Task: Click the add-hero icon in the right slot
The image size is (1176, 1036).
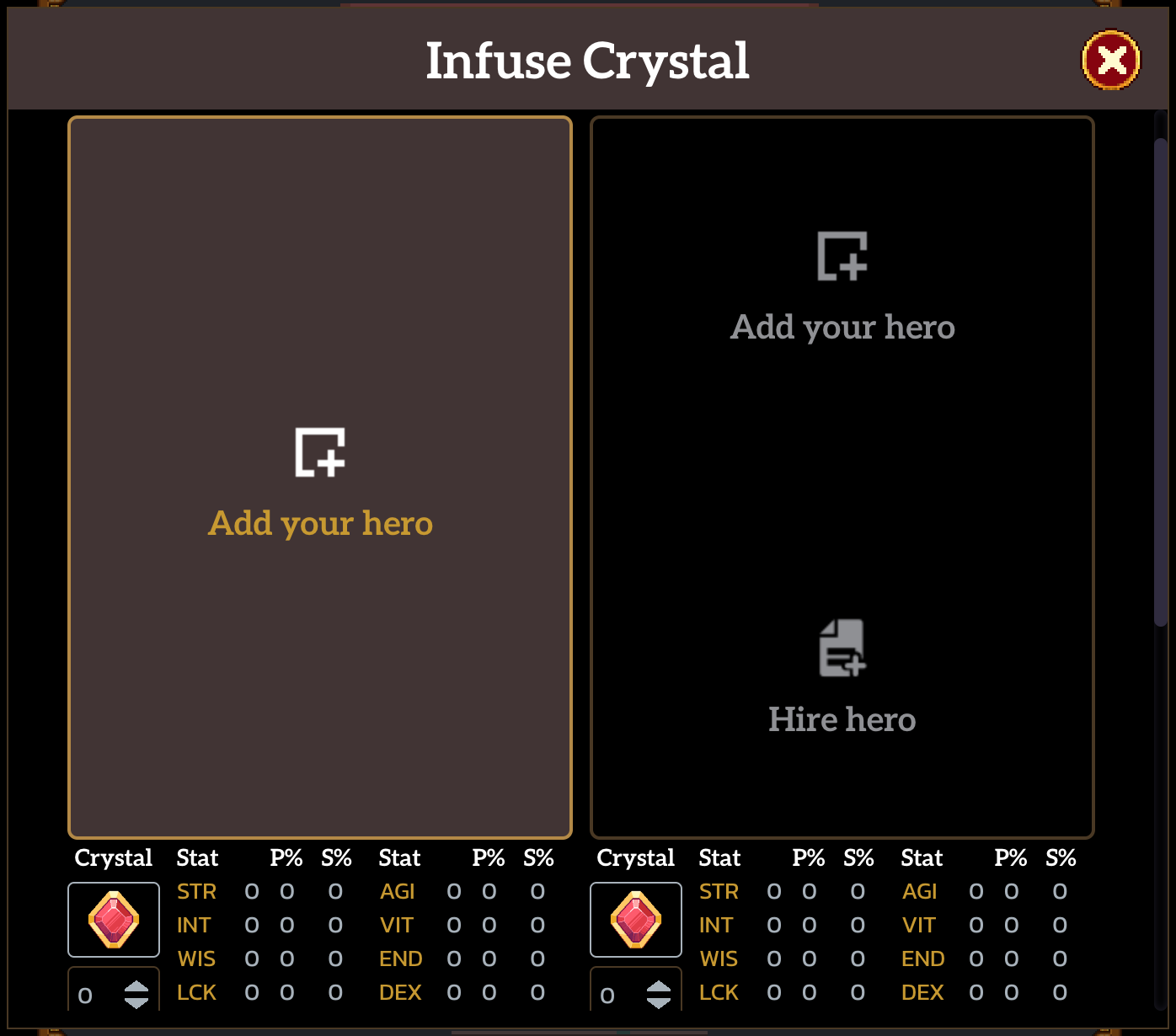Action: coord(842,256)
